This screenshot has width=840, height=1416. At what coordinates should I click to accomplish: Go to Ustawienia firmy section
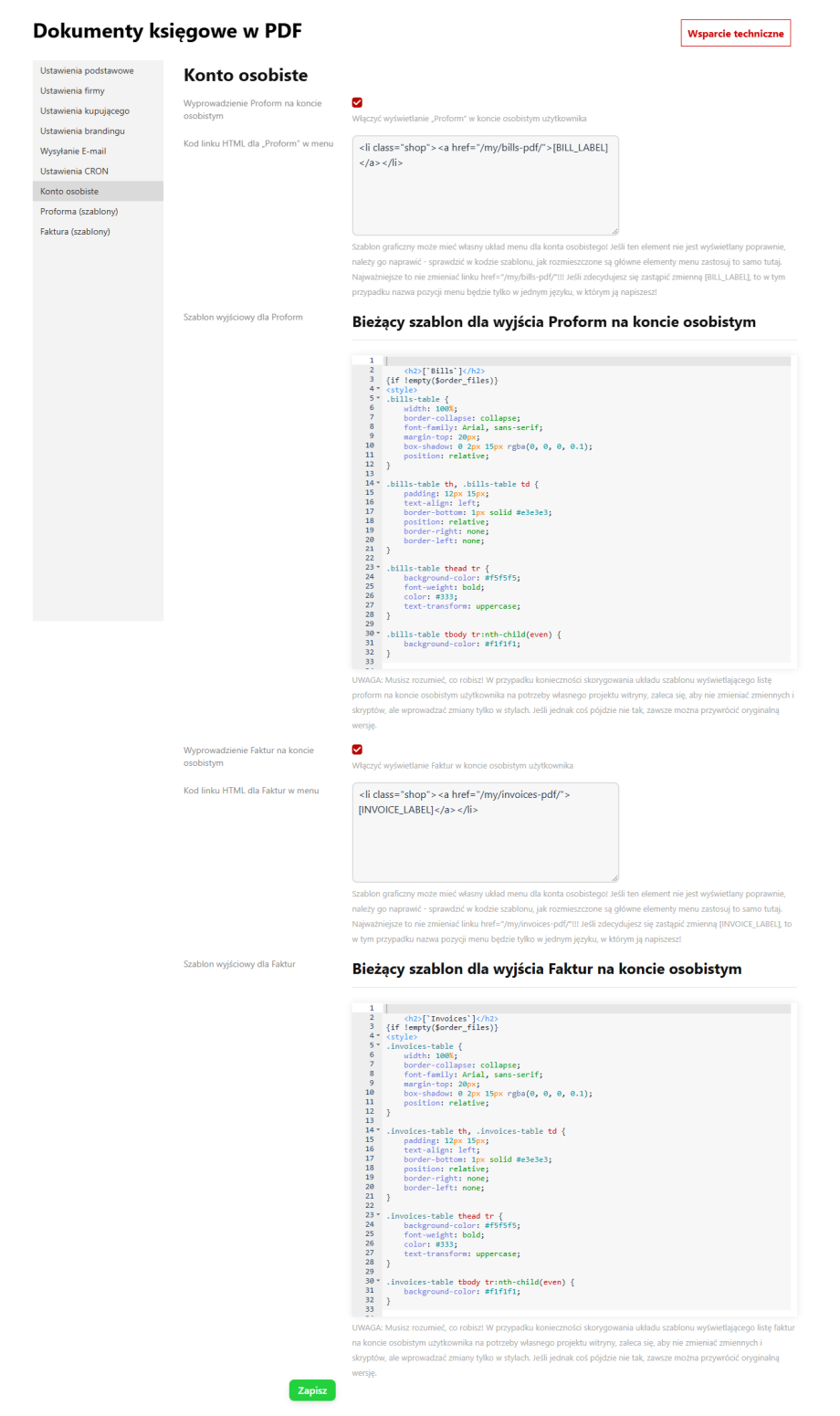(72, 91)
